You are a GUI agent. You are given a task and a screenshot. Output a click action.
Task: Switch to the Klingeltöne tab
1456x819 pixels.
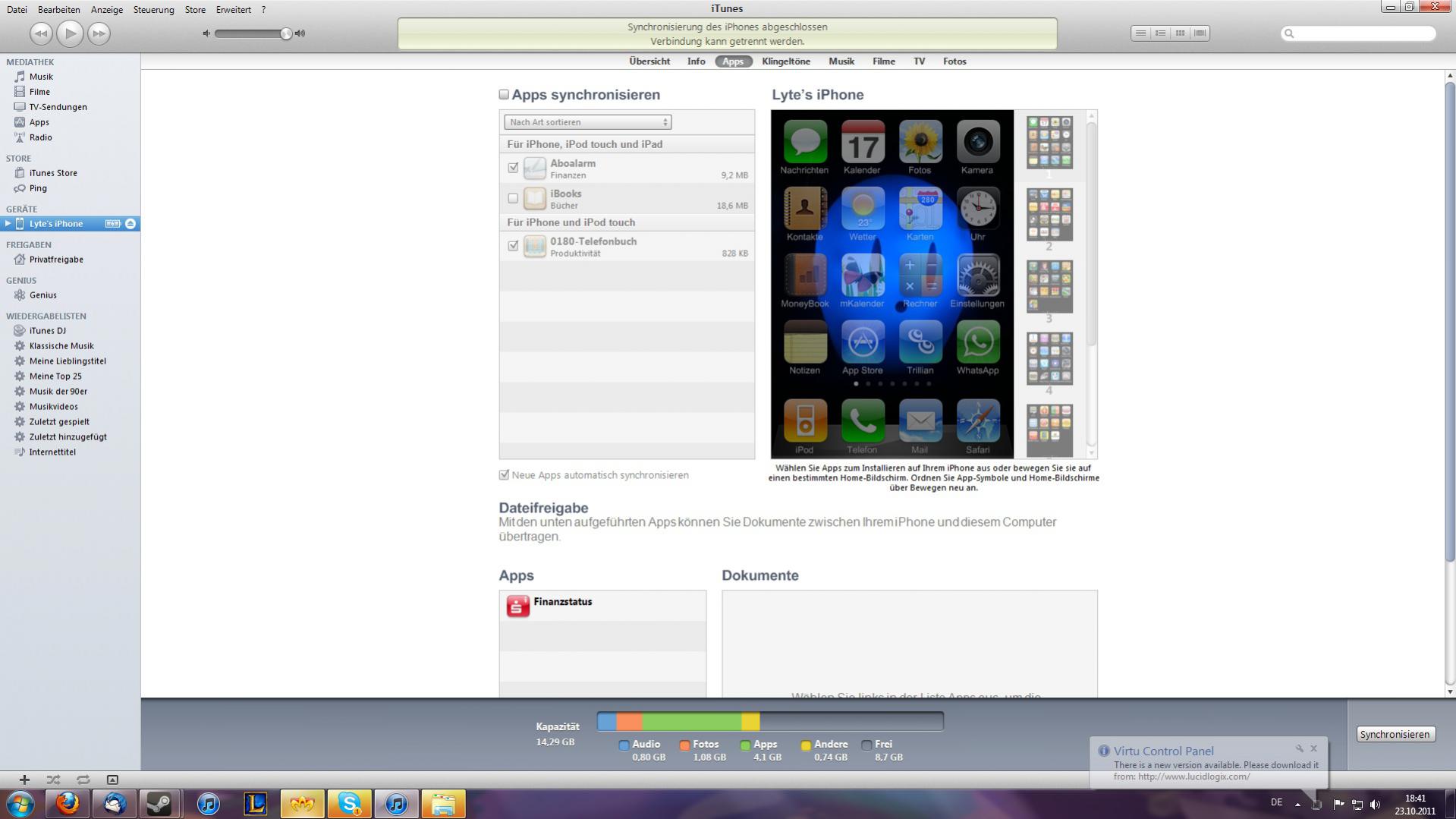point(786,61)
